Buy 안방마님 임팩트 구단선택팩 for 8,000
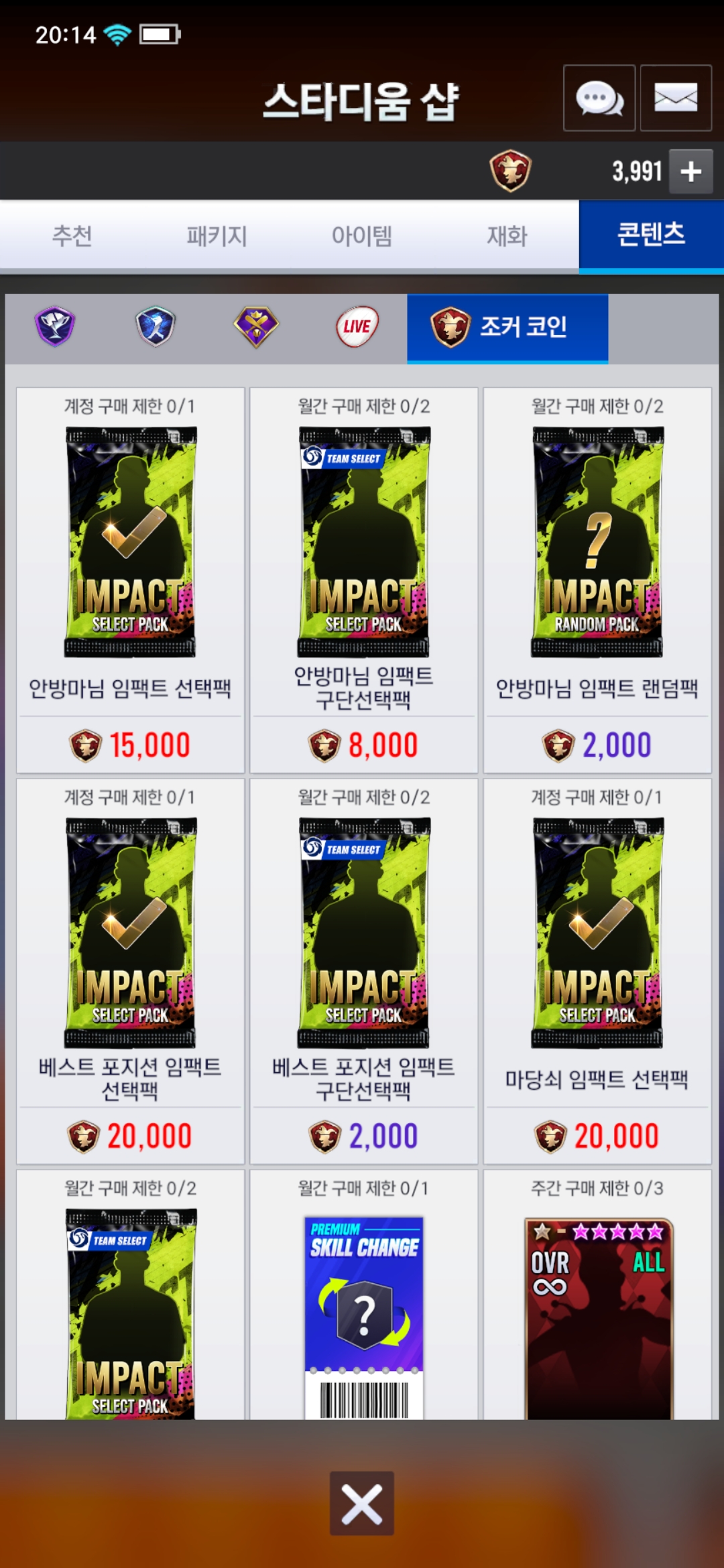The width and height of the screenshot is (724, 1568). tap(363, 580)
